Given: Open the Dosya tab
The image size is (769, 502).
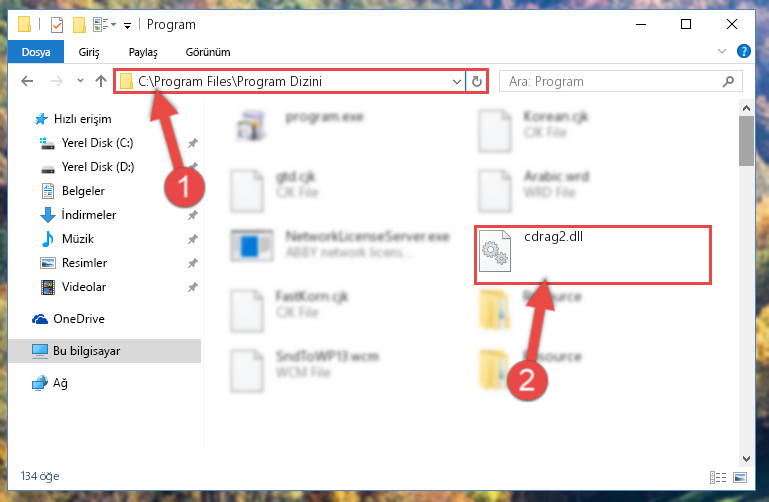Looking at the screenshot, I should tap(36, 52).
